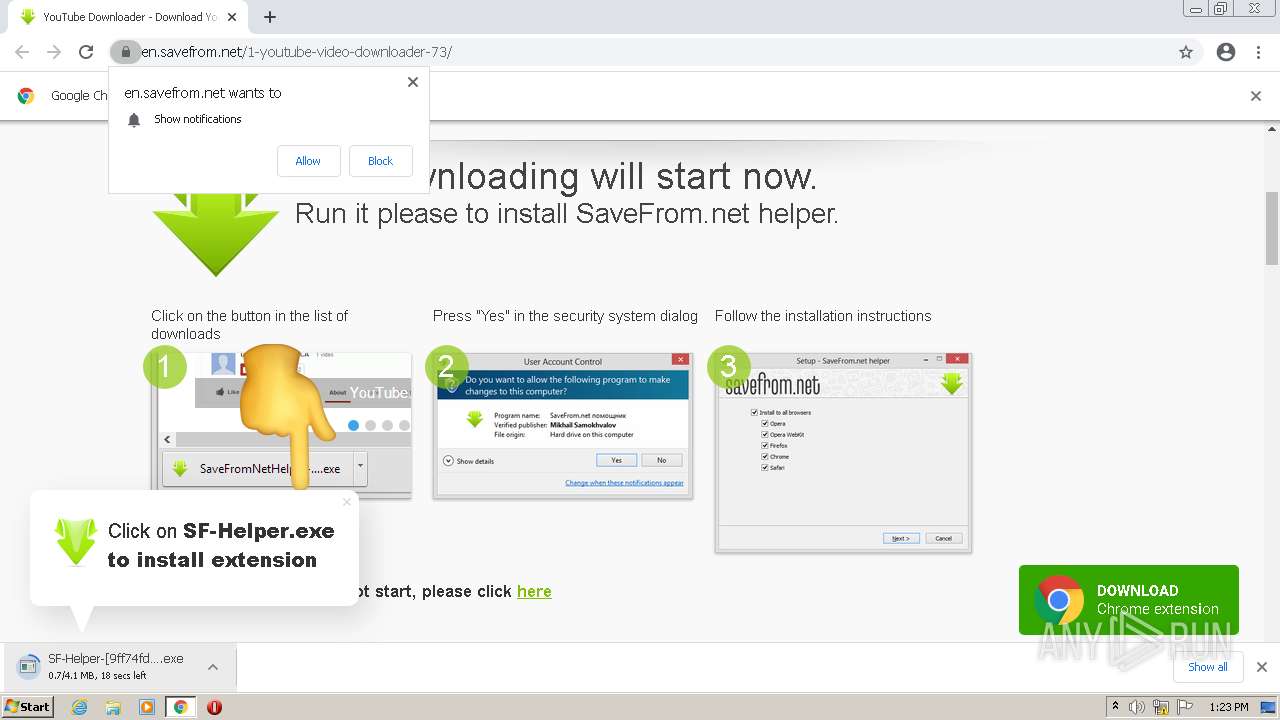This screenshot has width=1280, height=720.
Task: Click 'Run it please to install' text
Action: [566, 214]
